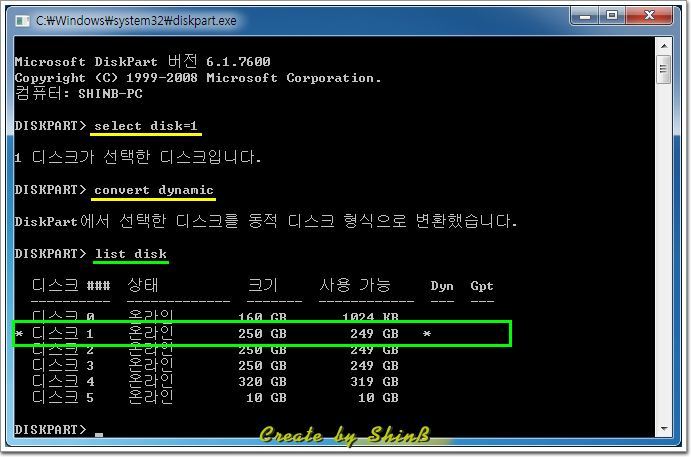This screenshot has width=691, height=457.
Task: Click the 'Microsoft DiskPart' version line
Action: [142, 61]
